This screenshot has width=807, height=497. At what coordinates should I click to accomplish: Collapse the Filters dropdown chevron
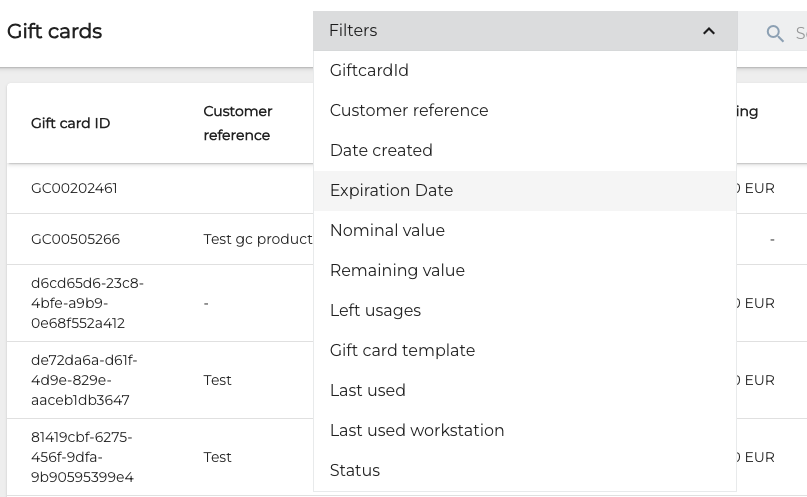point(709,31)
